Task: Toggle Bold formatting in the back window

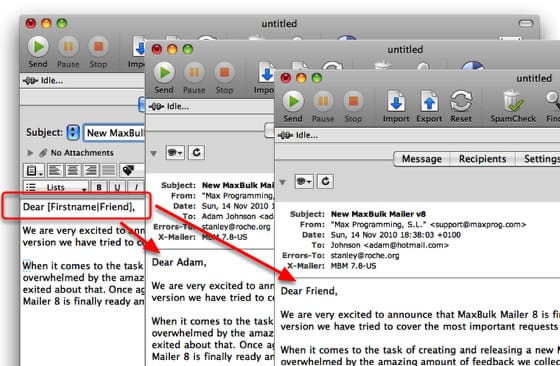Action: point(99,187)
